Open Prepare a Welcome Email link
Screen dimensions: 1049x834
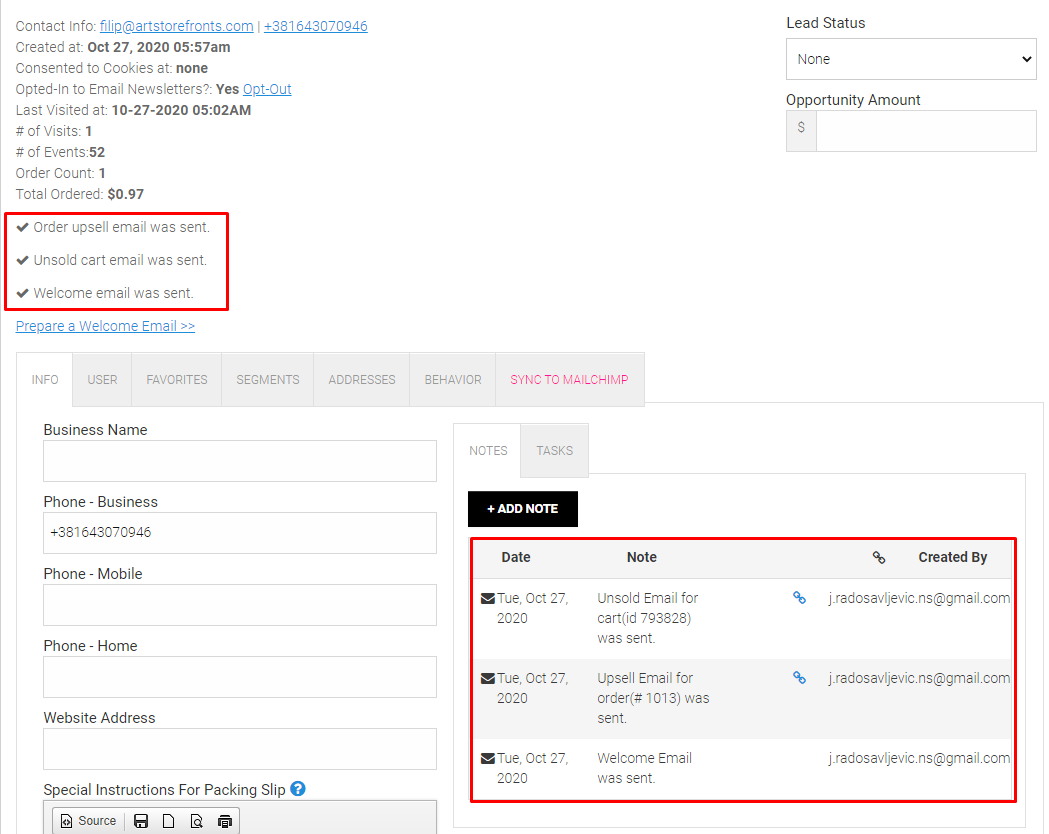(x=105, y=326)
